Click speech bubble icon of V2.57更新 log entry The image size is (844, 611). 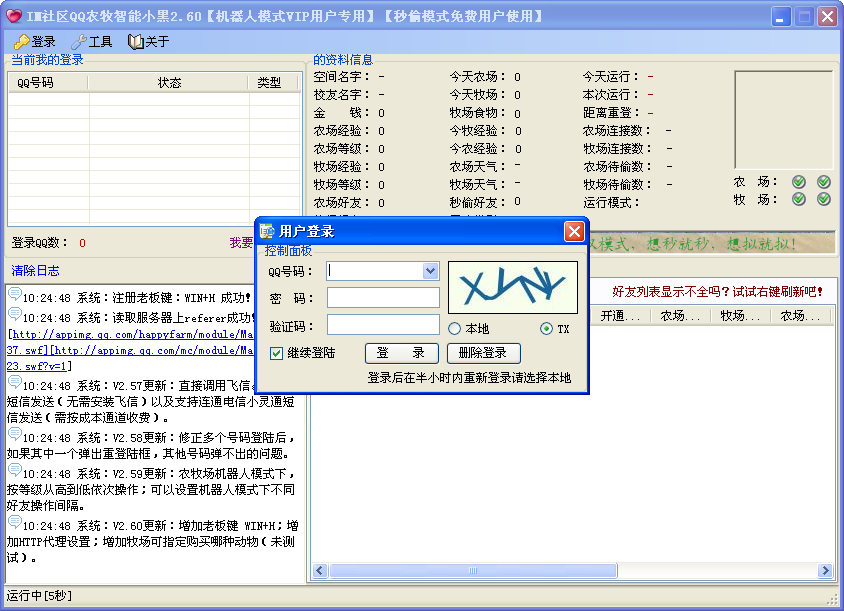point(15,382)
